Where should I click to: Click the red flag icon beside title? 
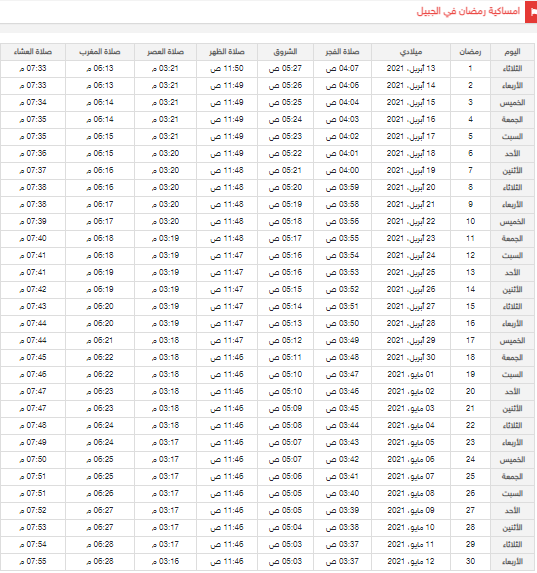531,12
